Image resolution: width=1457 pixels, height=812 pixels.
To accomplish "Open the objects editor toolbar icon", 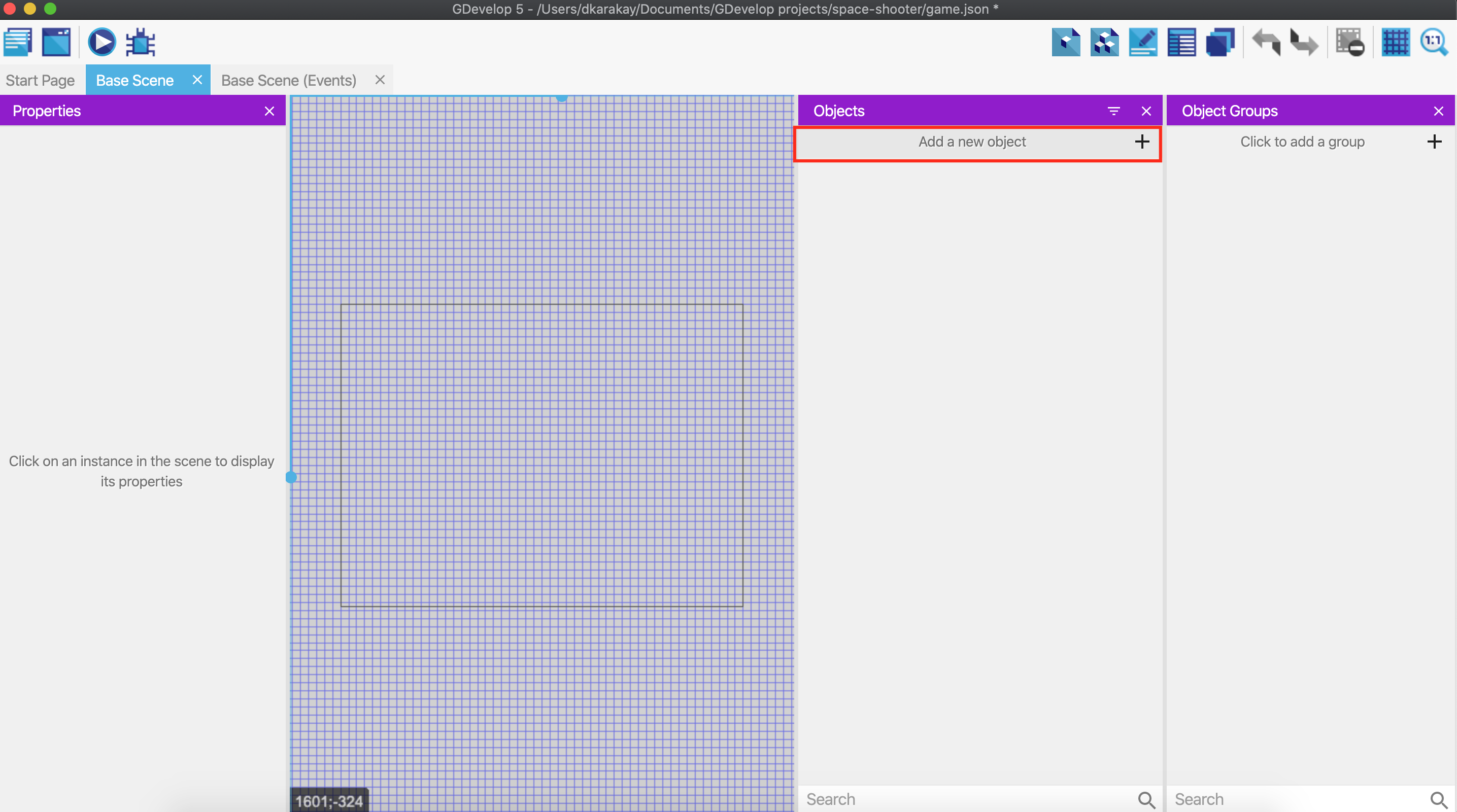I will click(1066, 42).
